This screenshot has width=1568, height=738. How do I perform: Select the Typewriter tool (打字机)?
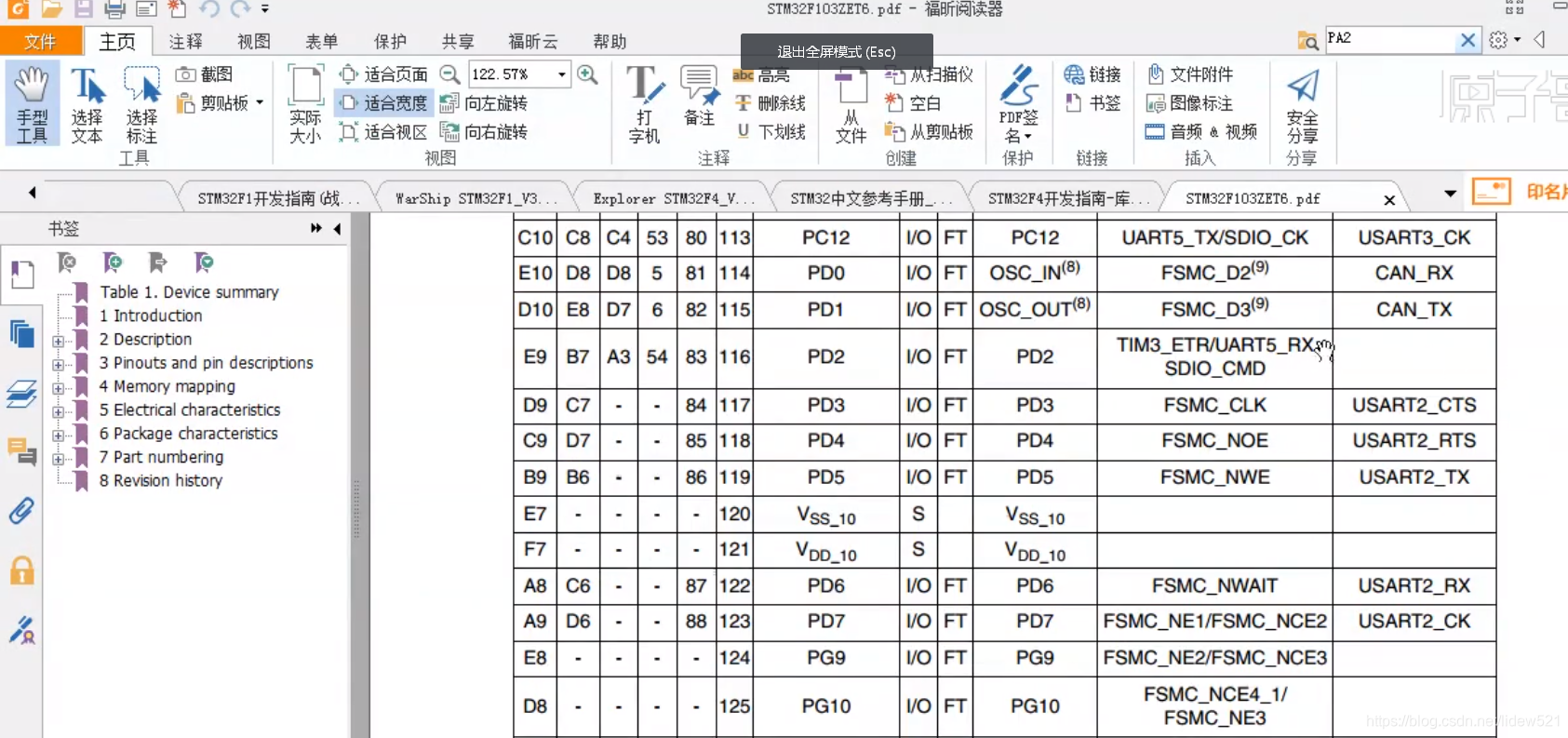coord(644,104)
